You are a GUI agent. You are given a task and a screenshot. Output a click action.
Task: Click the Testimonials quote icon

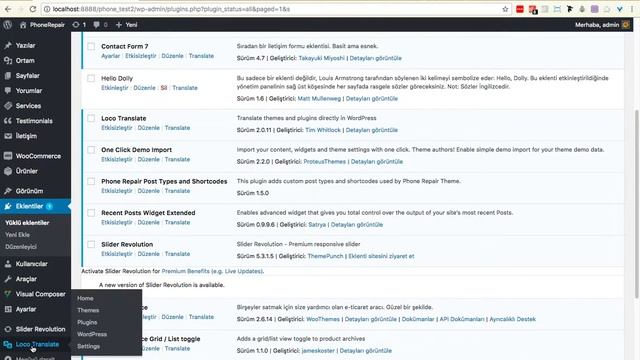point(8,121)
